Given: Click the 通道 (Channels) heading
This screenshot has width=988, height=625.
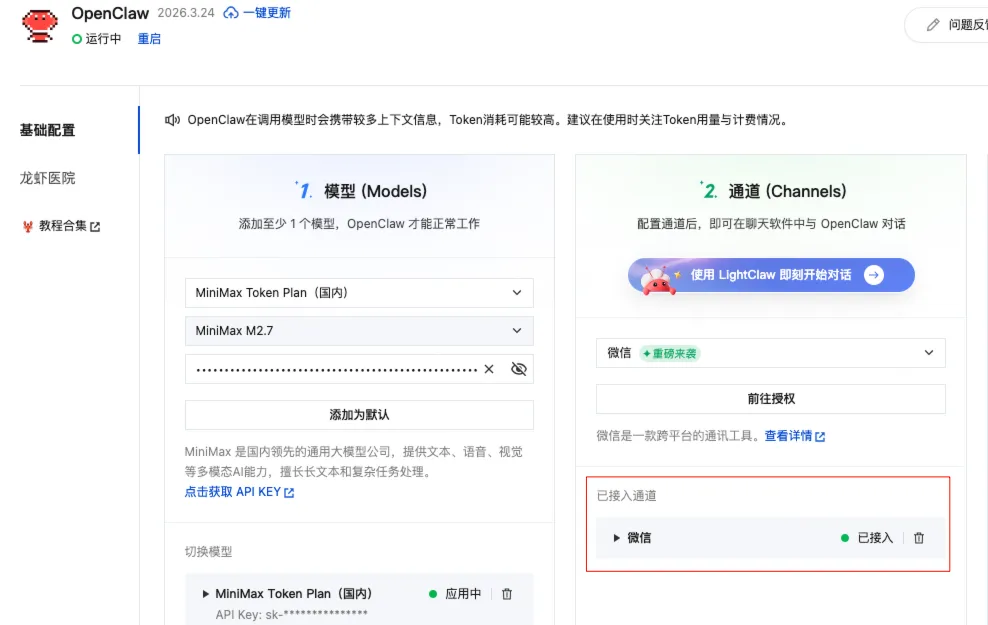Looking at the screenshot, I should point(787,191).
